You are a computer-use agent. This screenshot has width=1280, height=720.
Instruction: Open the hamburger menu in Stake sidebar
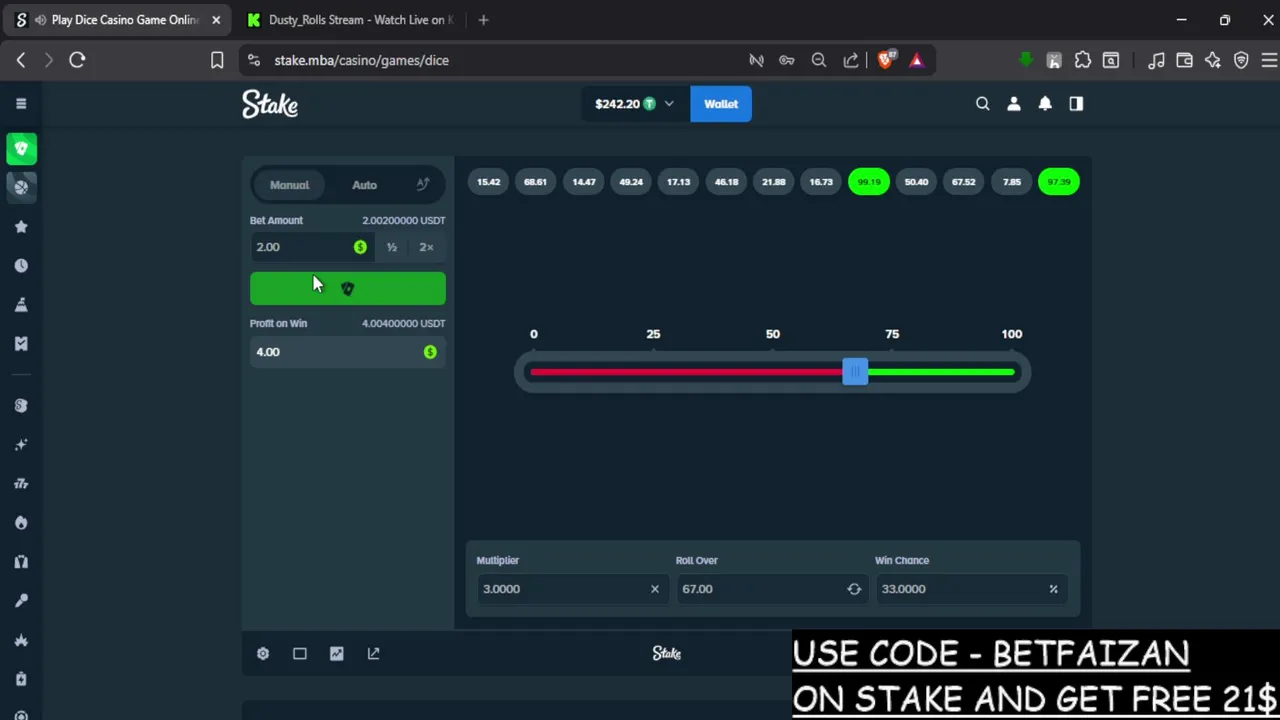[21, 104]
